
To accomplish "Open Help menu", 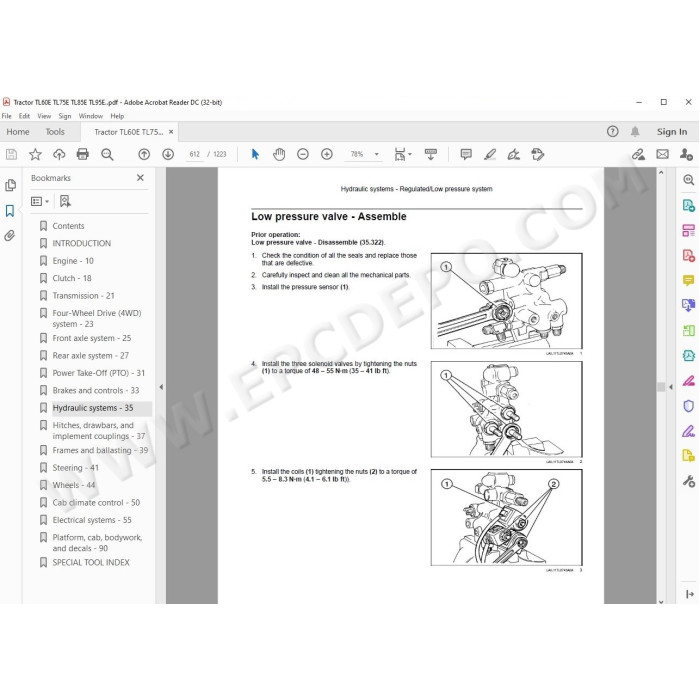I will pyautogui.click(x=117, y=116).
